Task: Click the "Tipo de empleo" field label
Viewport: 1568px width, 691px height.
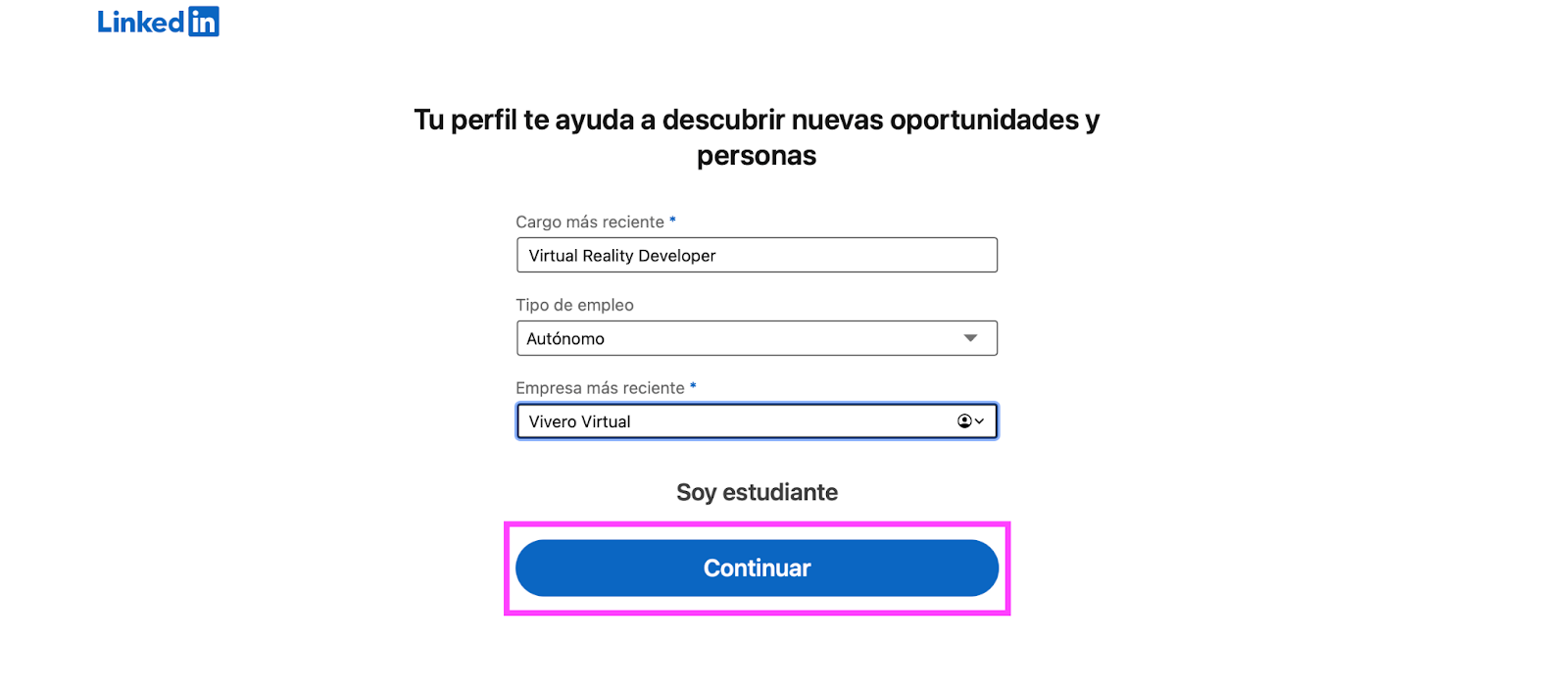Action: 574,306
